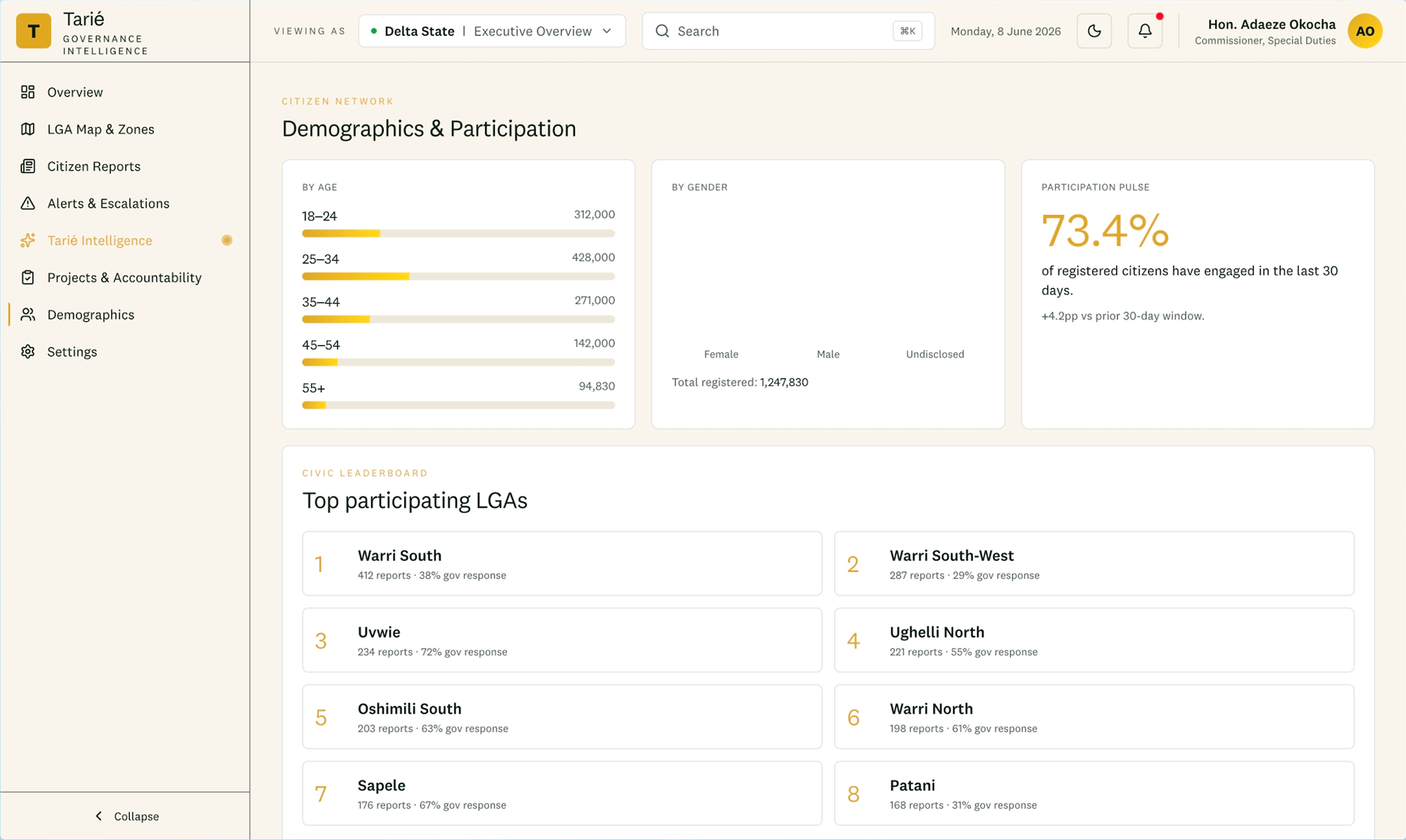Select Demographics in the sidebar
This screenshot has height=840, width=1406.
pos(125,314)
